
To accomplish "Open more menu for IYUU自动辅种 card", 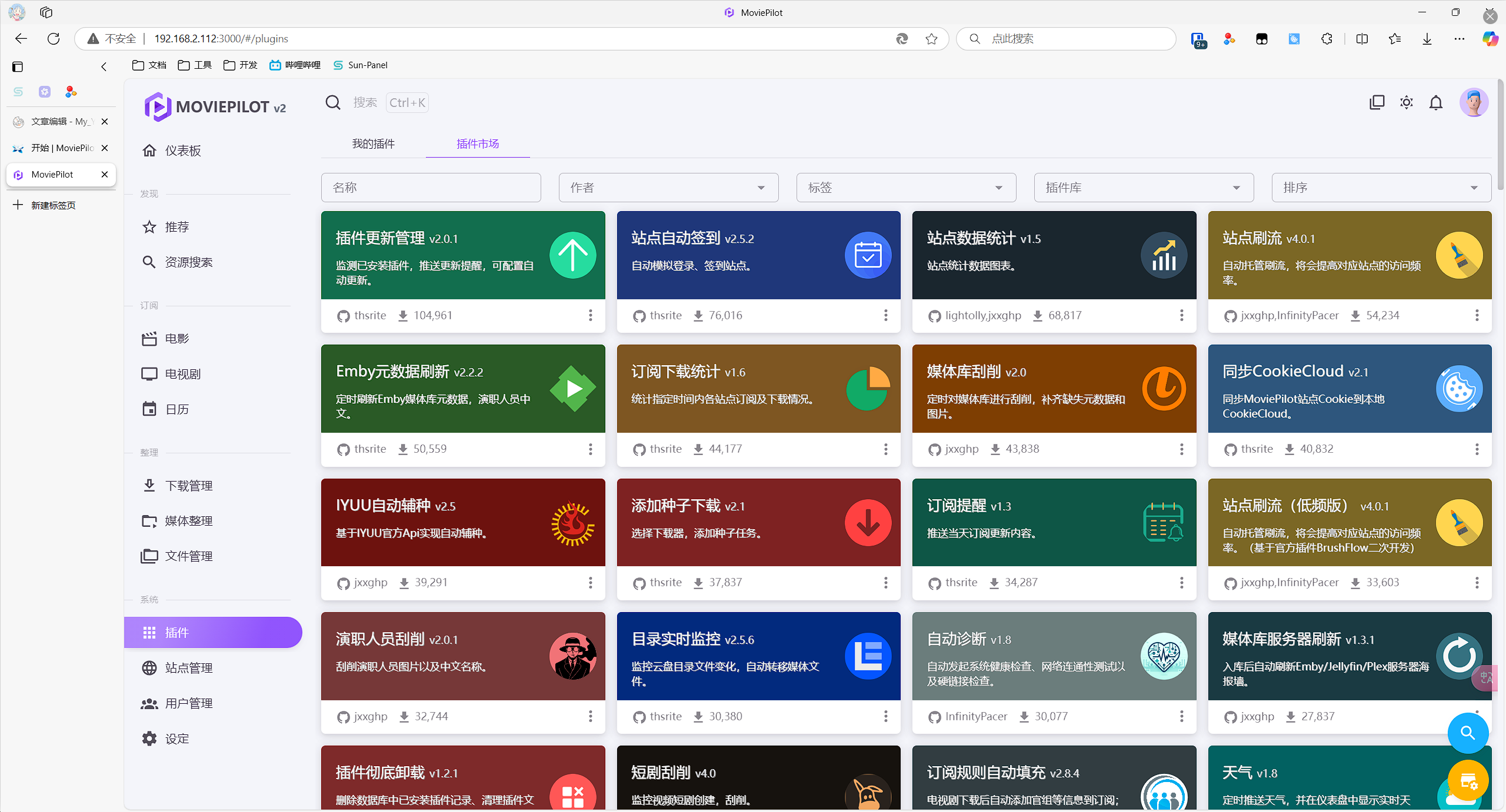I will tap(590, 583).
